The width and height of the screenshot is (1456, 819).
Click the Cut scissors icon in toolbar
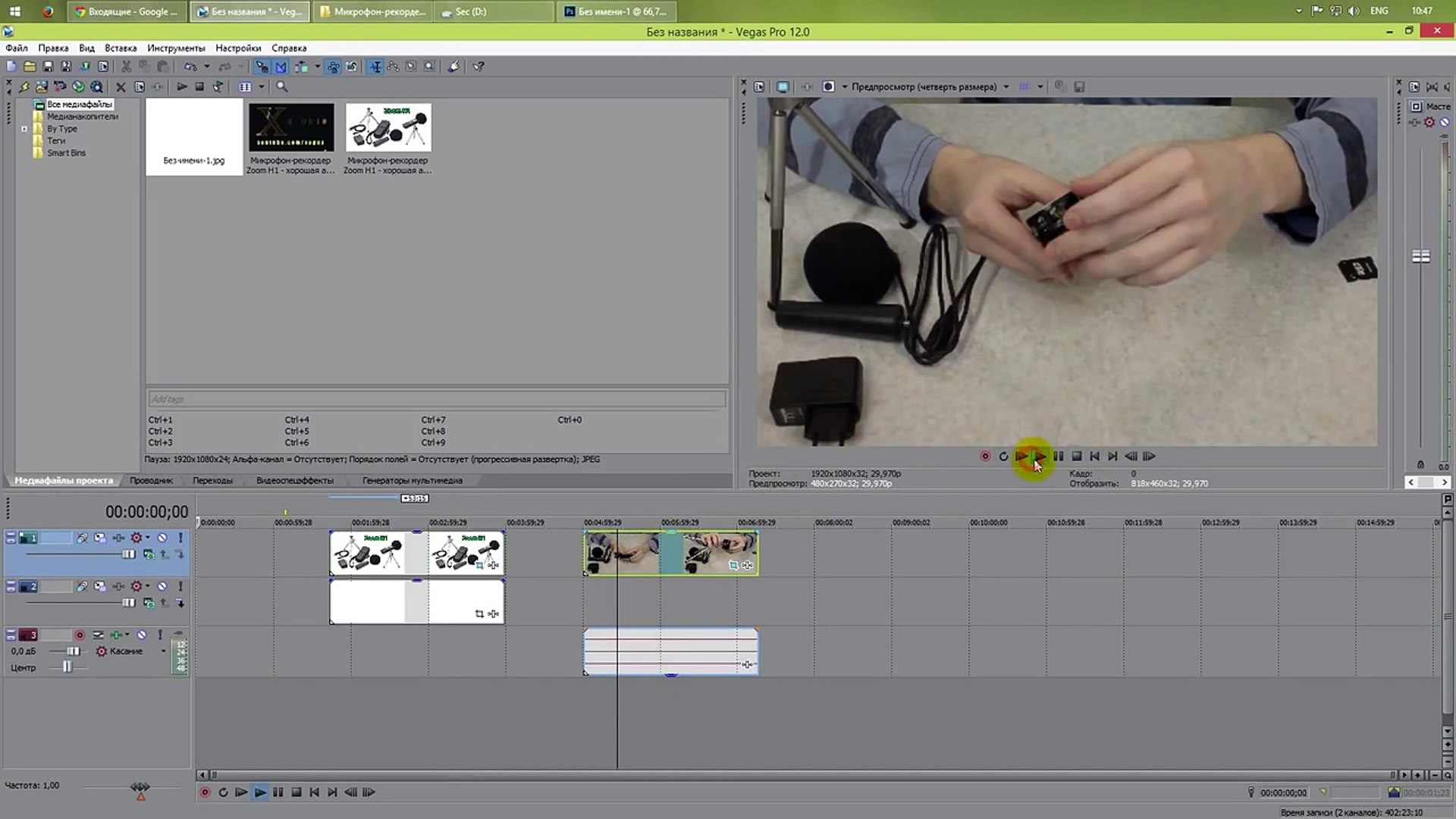(126, 67)
